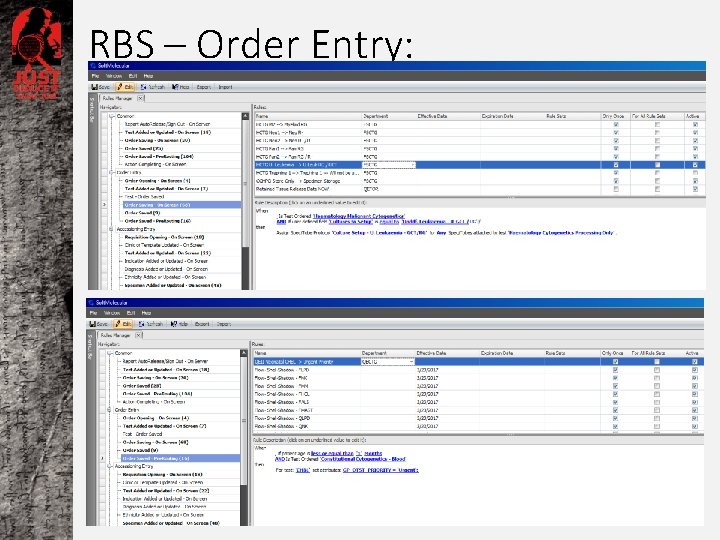Click the 'Months' link in lower rule description
This screenshot has height=540, width=720.
click(x=373, y=453)
